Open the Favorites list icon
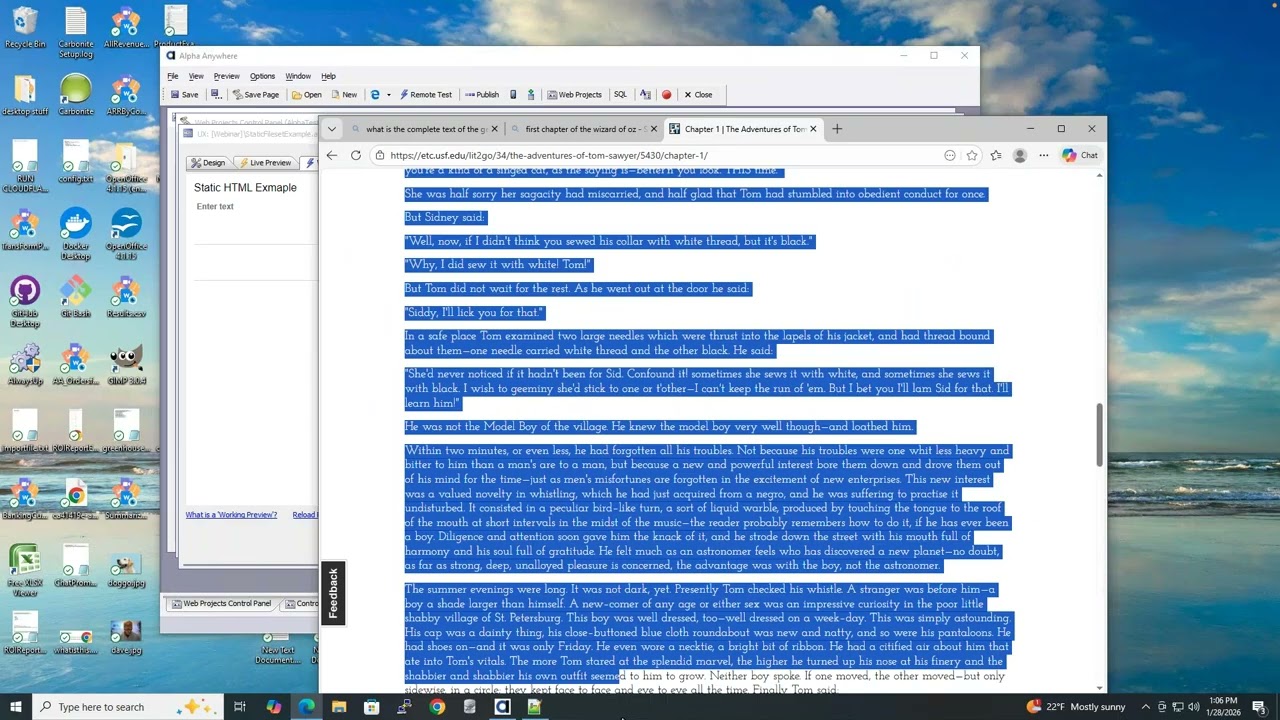 [x=996, y=155]
